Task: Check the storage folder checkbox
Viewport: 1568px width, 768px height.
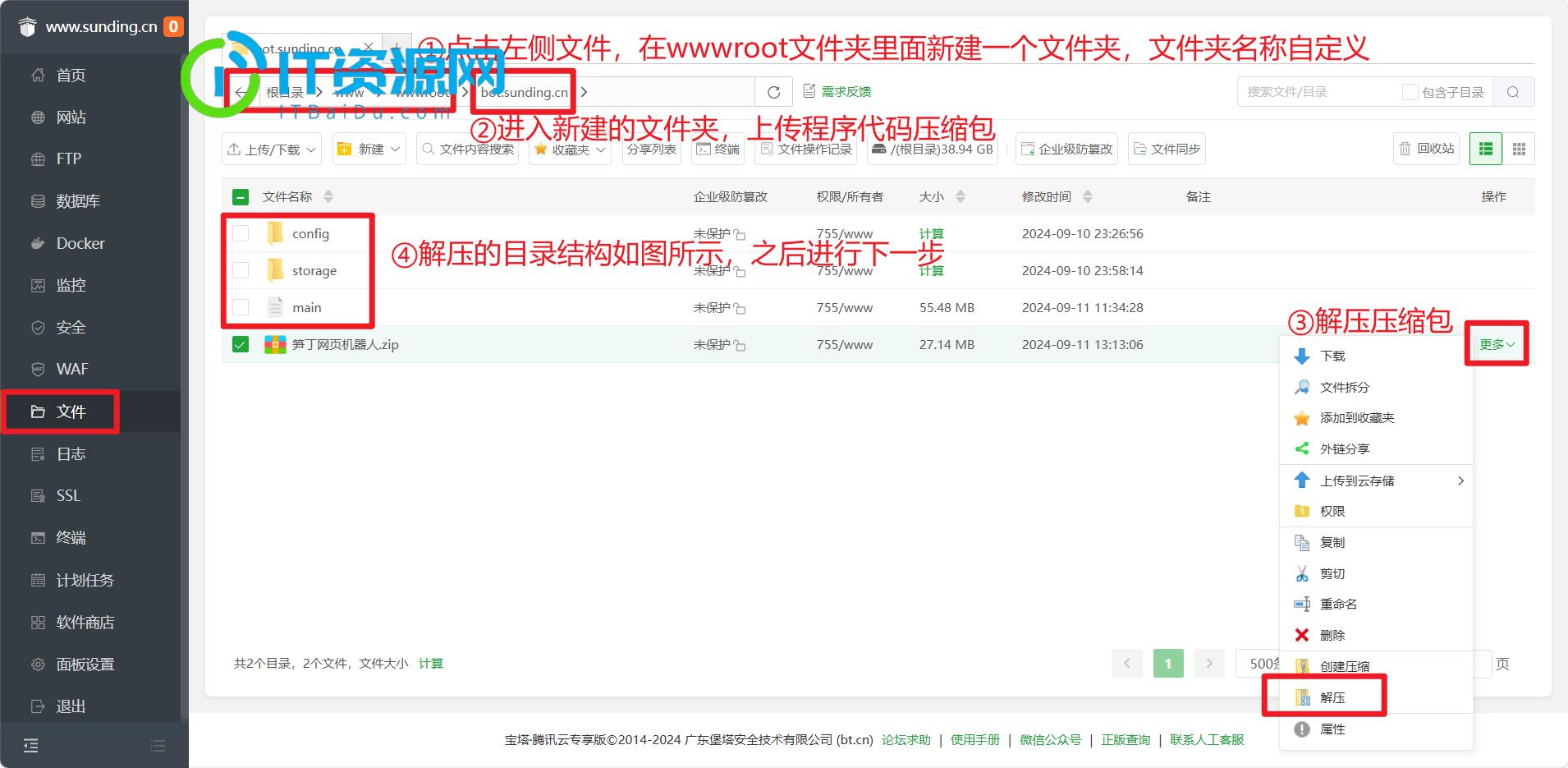Action: 241,270
